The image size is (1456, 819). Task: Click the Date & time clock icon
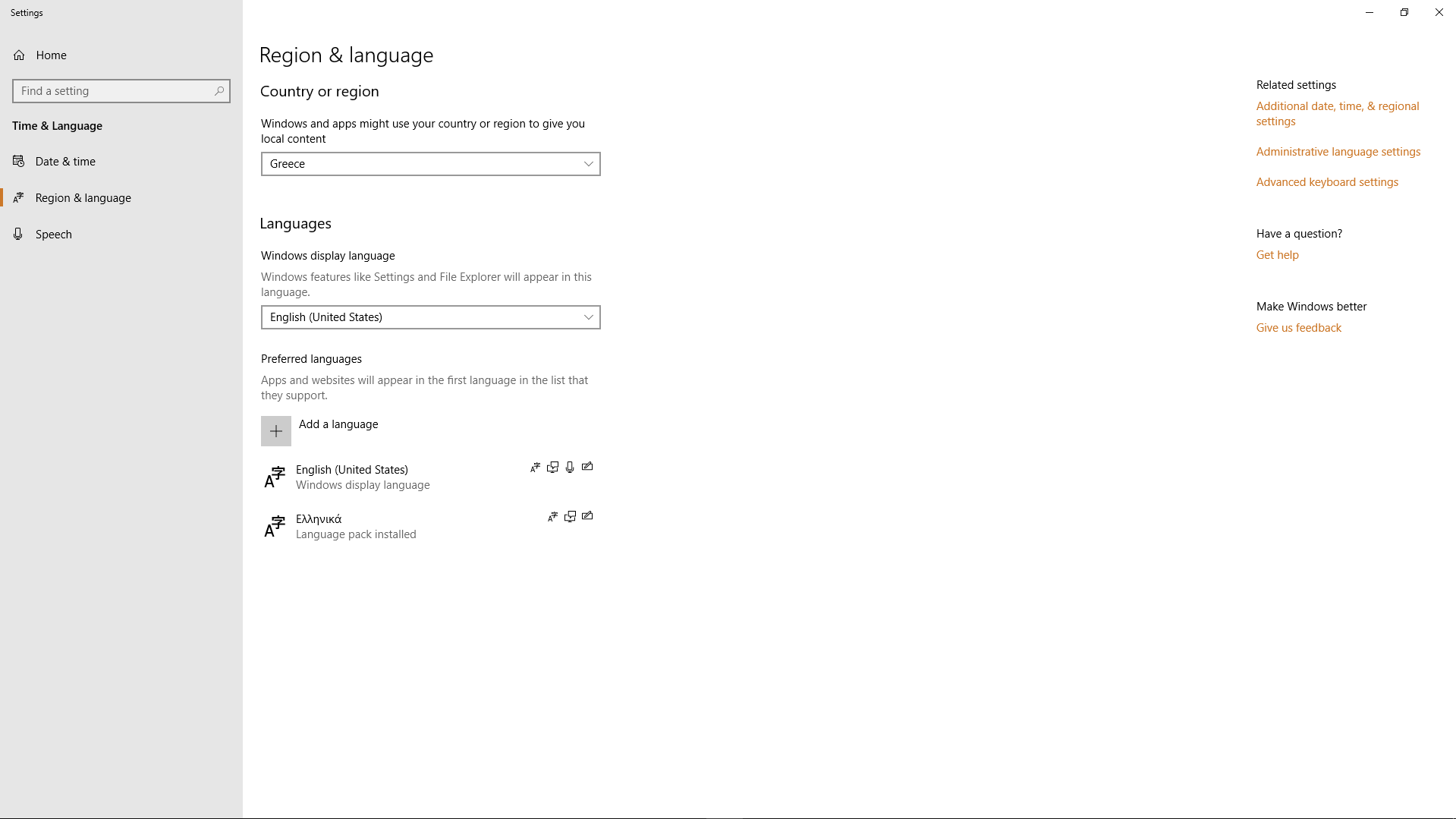tap(19, 161)
